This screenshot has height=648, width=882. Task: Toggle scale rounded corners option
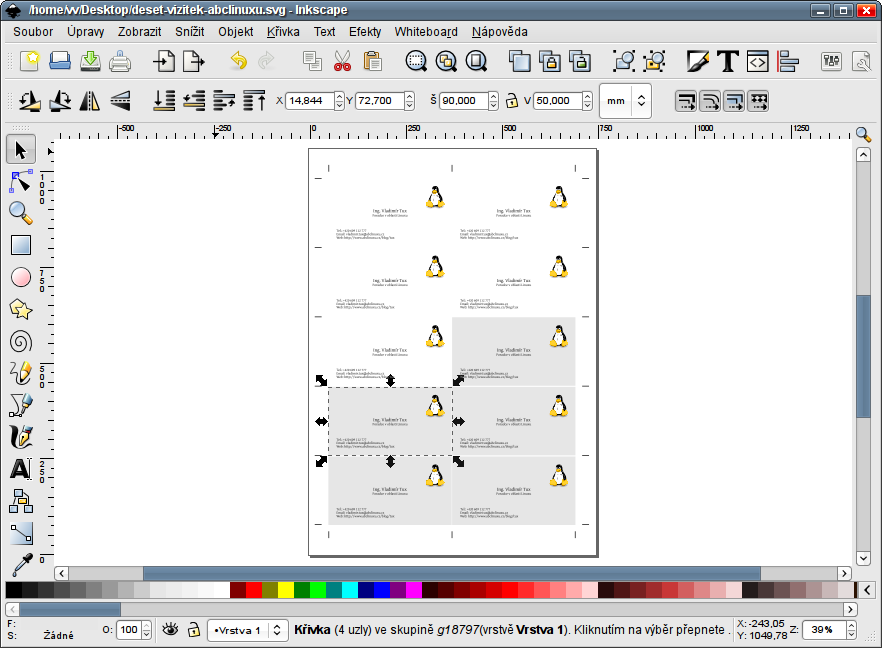[710, 101]
